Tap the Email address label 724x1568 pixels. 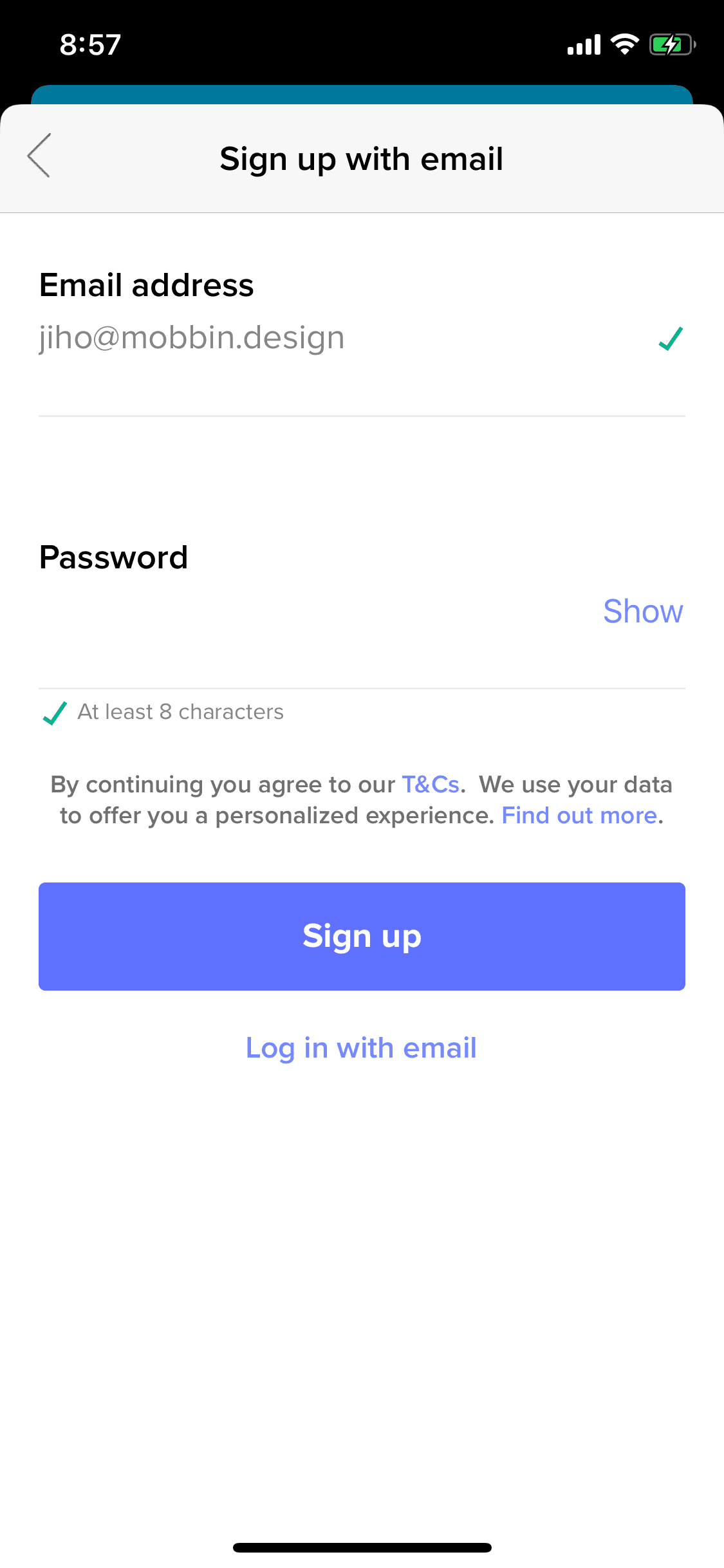click(x=147, y=285)
